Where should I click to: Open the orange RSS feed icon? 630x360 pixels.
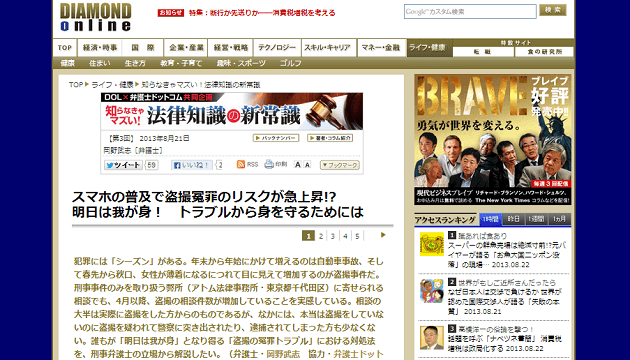(x=241, y=164)
